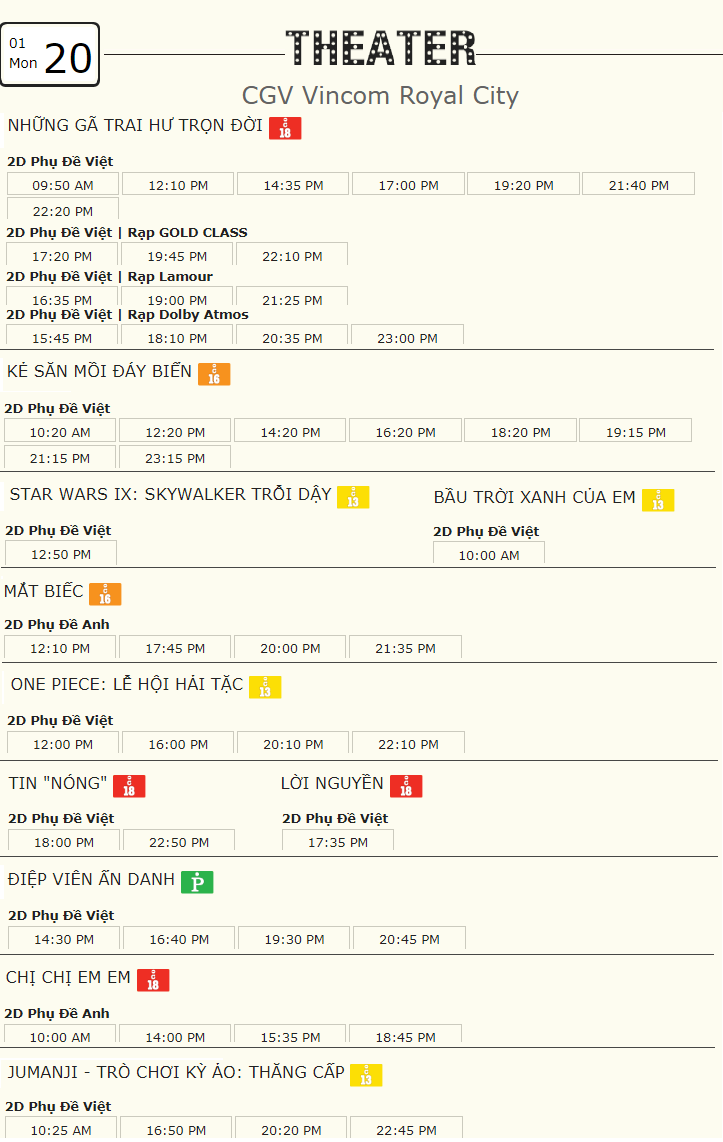Choose the 17:35 PM LỜI NGUYỀN showtime
The height and width of the screenshot is (1142, 723).
tap(338, 840)
